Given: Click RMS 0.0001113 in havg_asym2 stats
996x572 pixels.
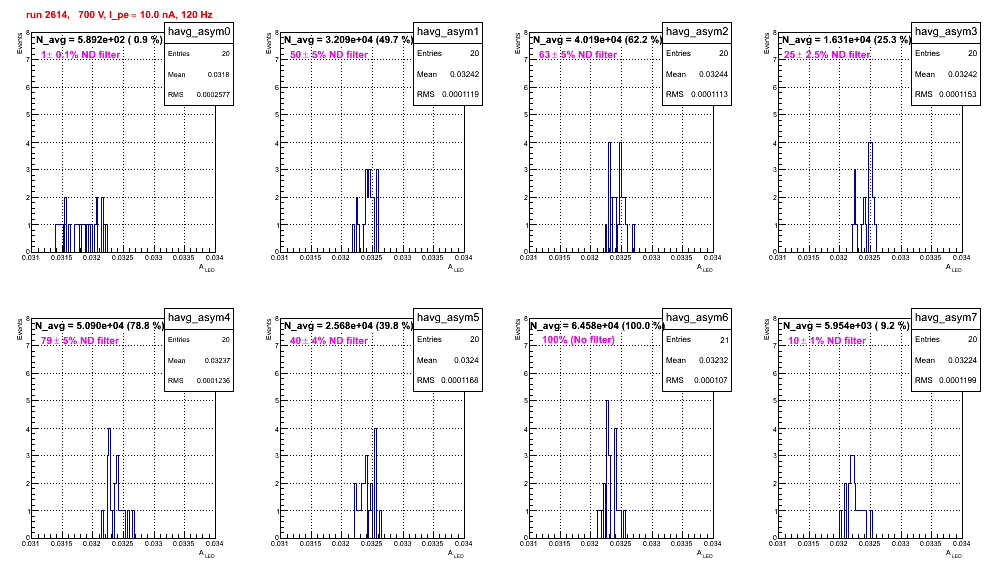Looking at the screenshot, I should [697, 95].
